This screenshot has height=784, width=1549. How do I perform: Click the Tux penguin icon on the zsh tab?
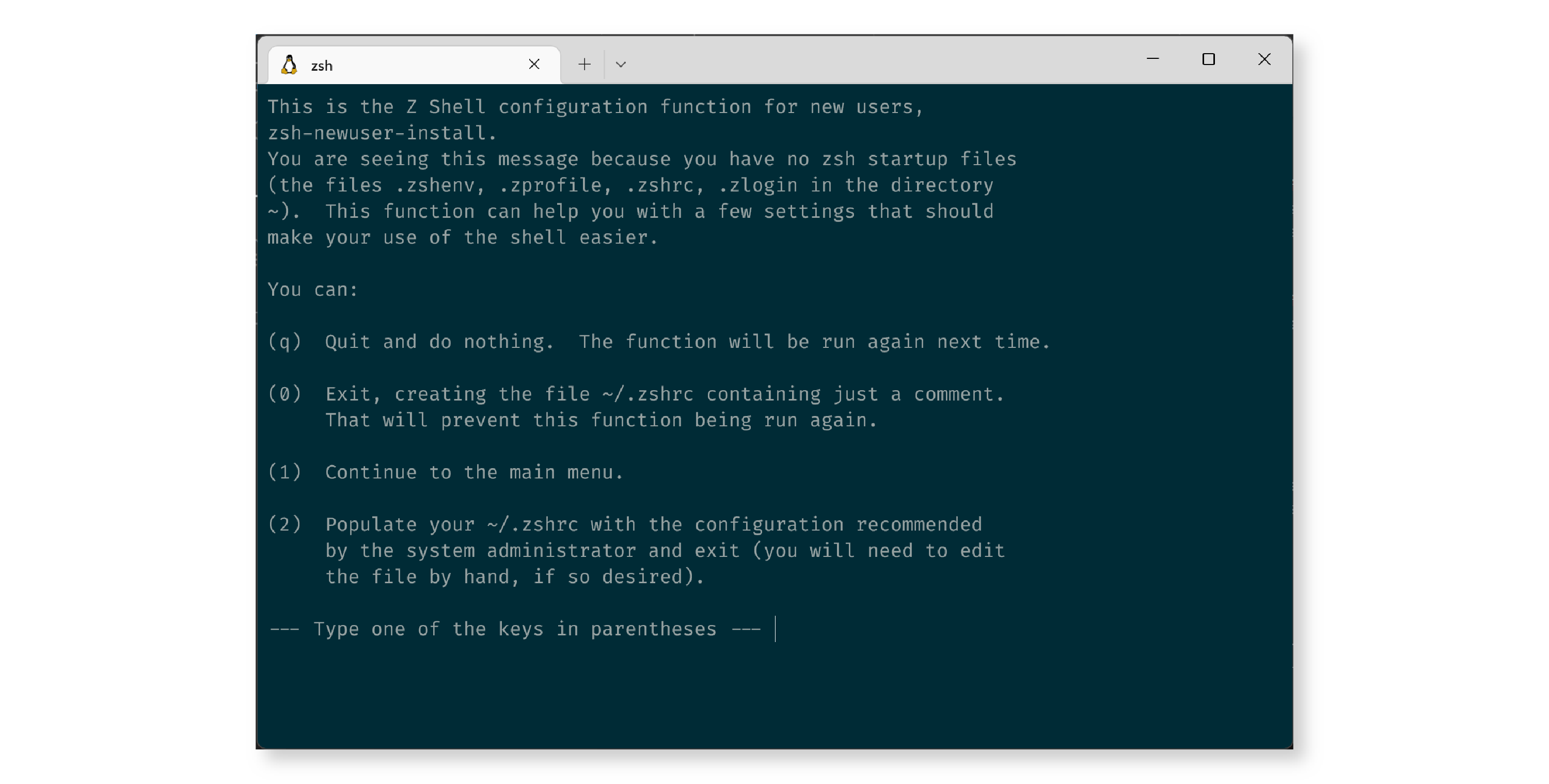point(290,65)
